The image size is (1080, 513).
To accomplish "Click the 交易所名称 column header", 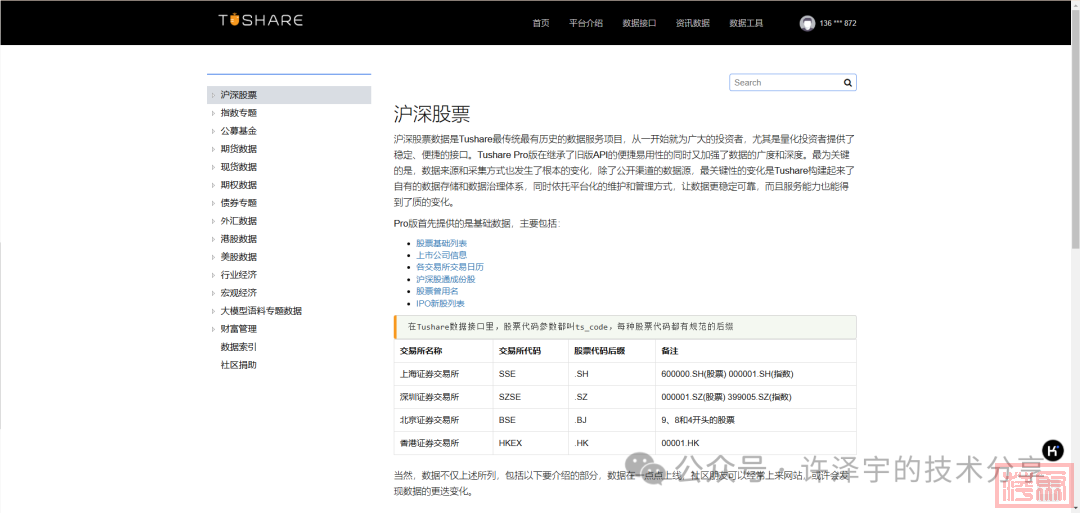I will point(443,350).
